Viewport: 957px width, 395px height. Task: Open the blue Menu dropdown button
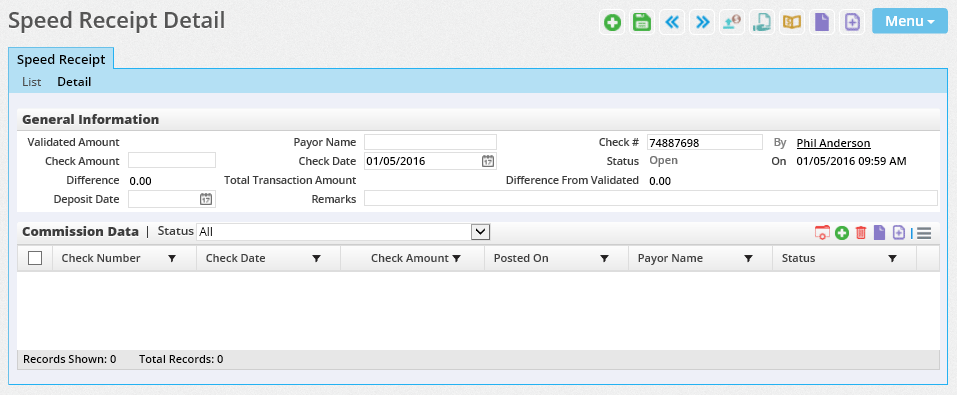pos(909,21)
